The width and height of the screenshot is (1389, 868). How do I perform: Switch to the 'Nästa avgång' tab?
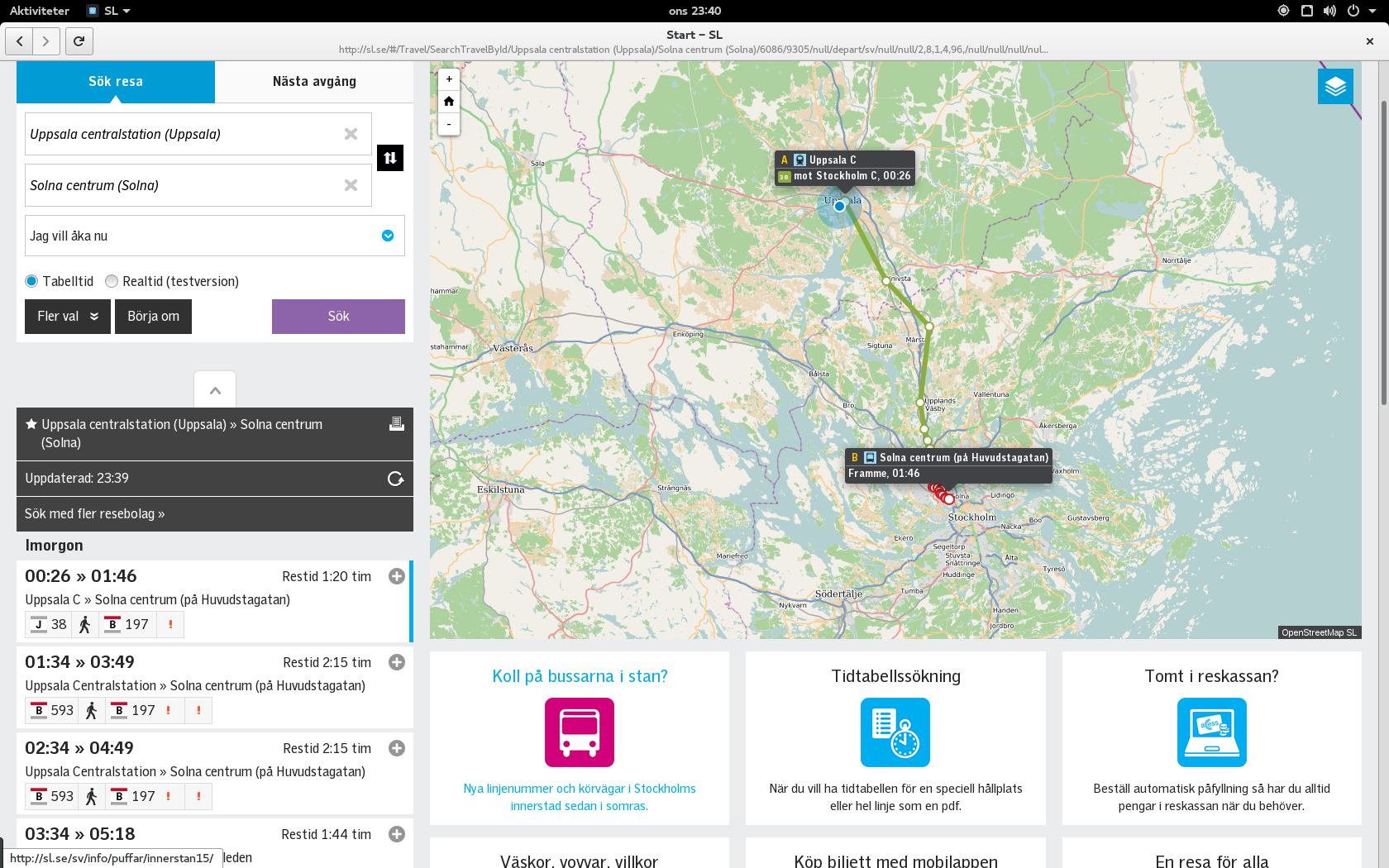314,81
